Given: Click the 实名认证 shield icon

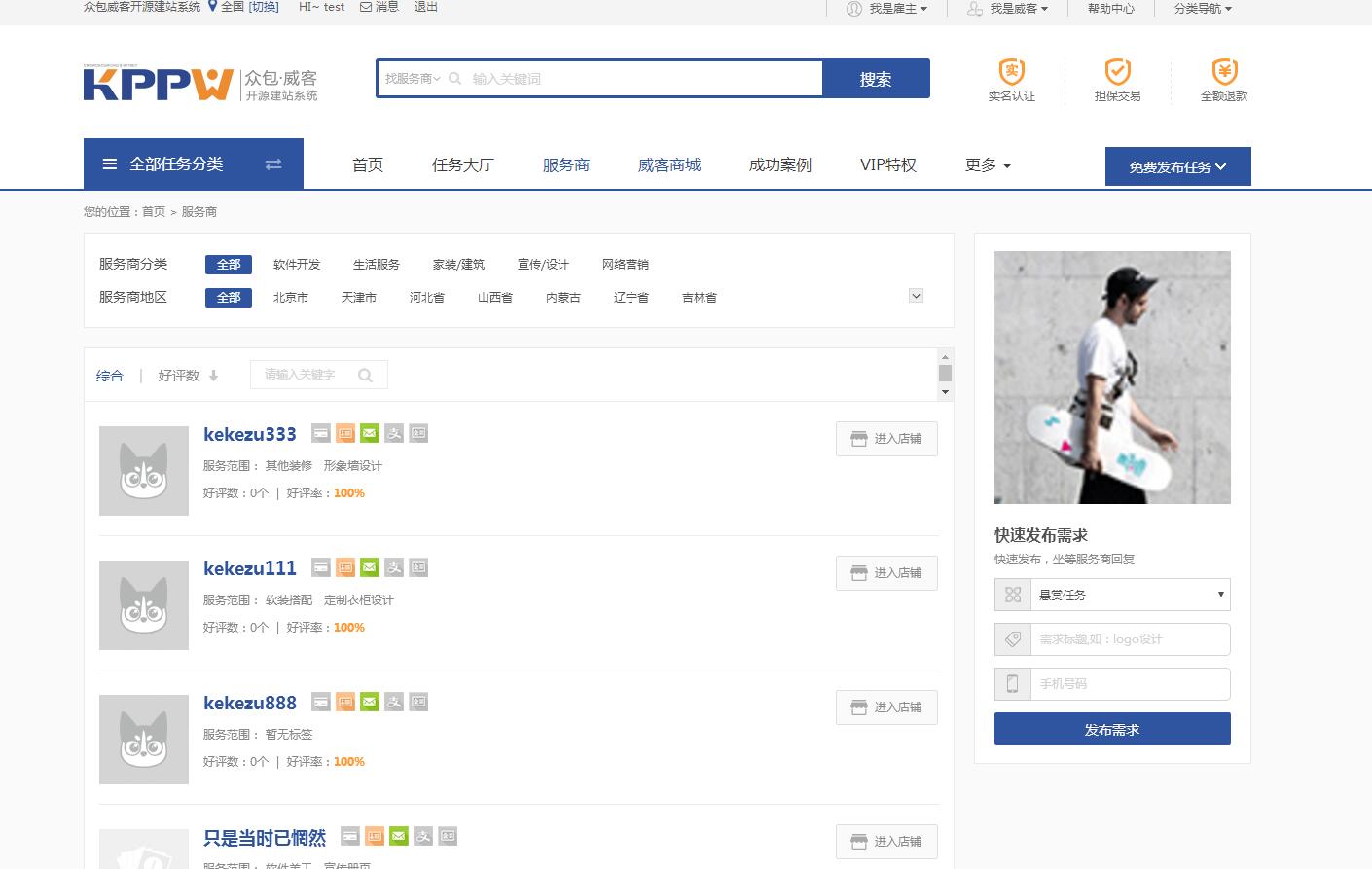Looking at the screenshot, I should coord(1012,71).
